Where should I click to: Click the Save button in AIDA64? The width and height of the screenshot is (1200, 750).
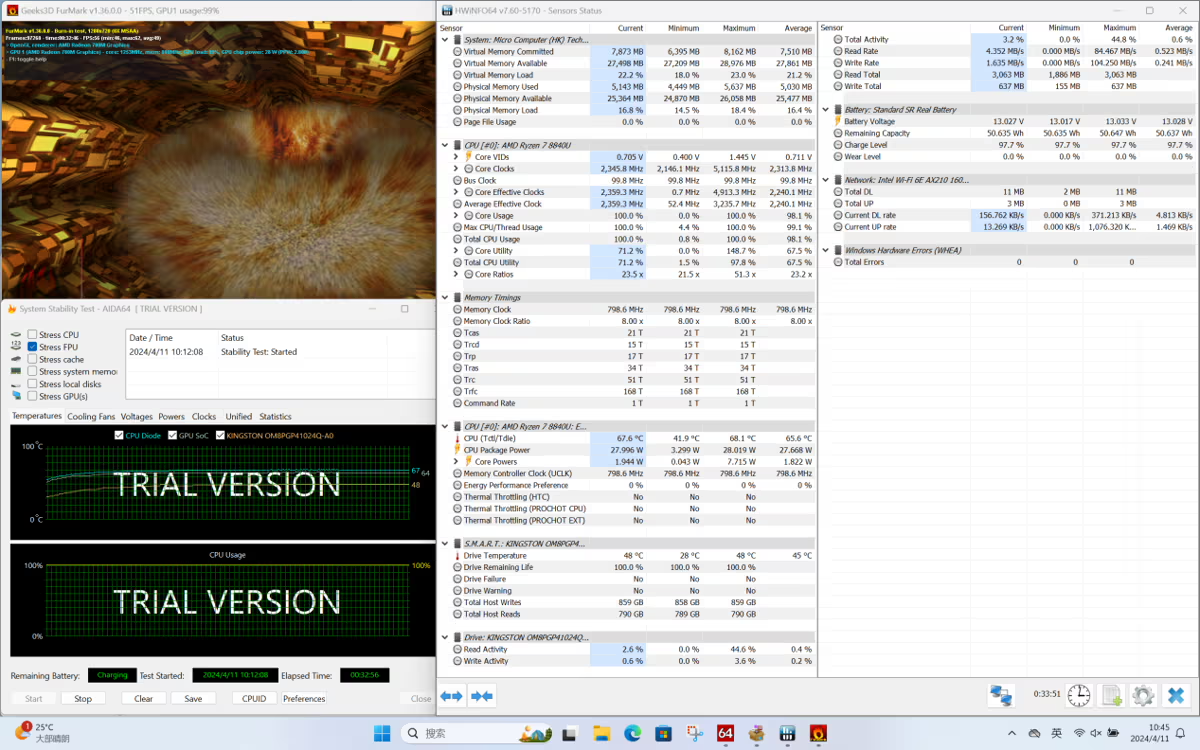[x=193, y=699]
